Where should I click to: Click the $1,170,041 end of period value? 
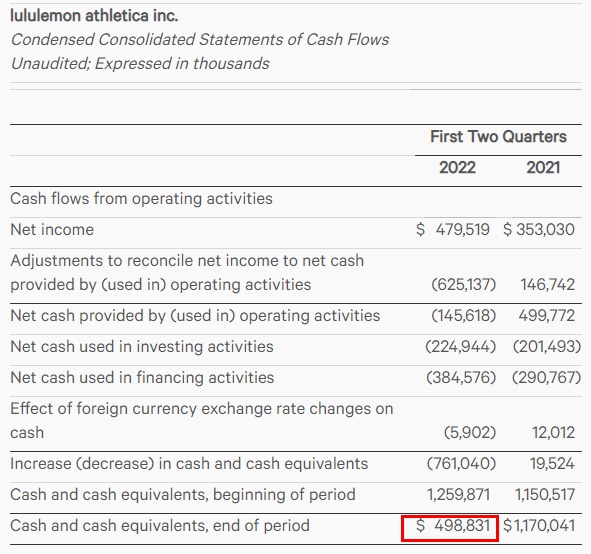(x=539, y=525)
